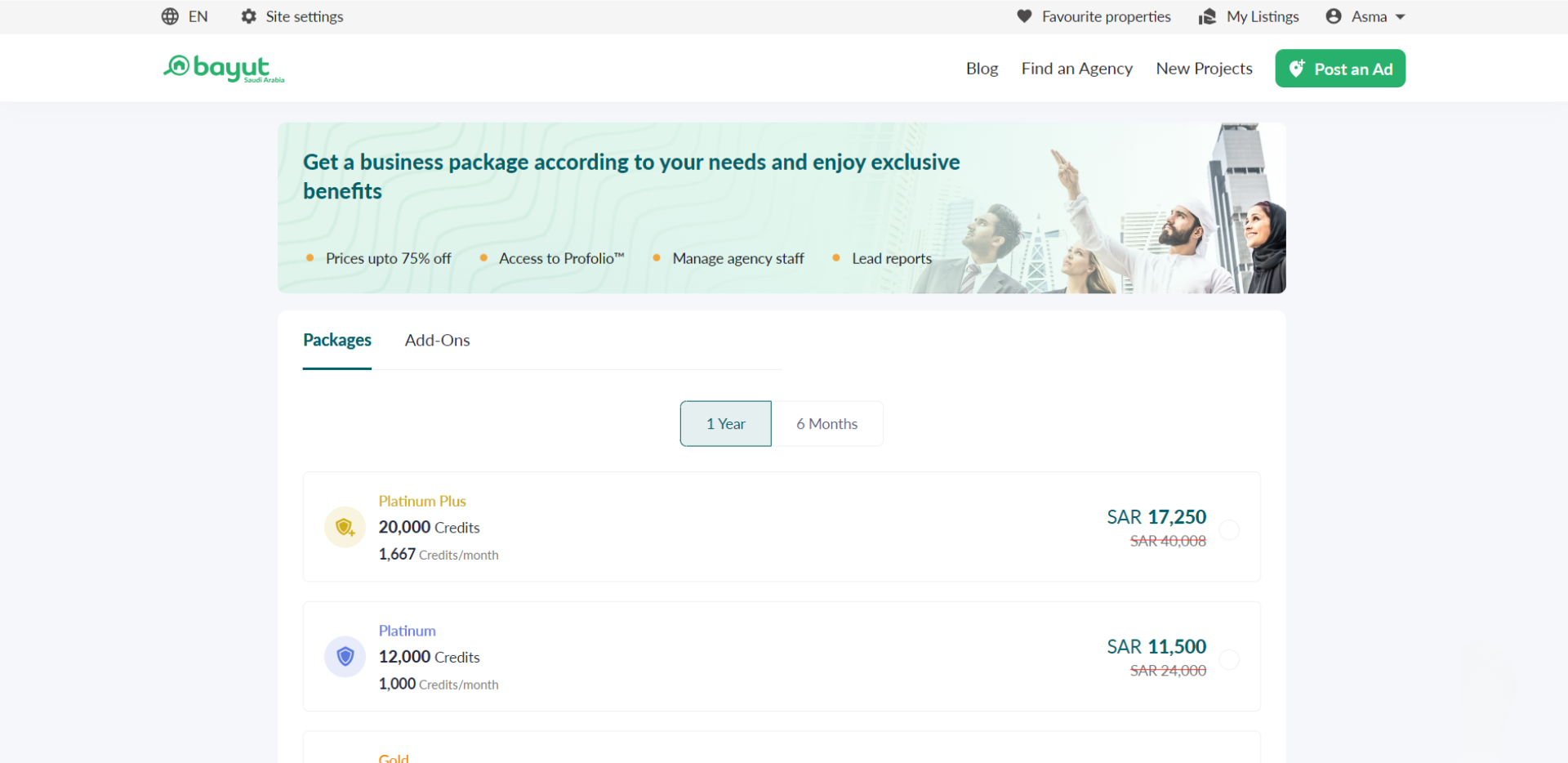Click the SAR 17,250 price
This screenshot has width=1568, height=763.
click(x=1156, y=517)
